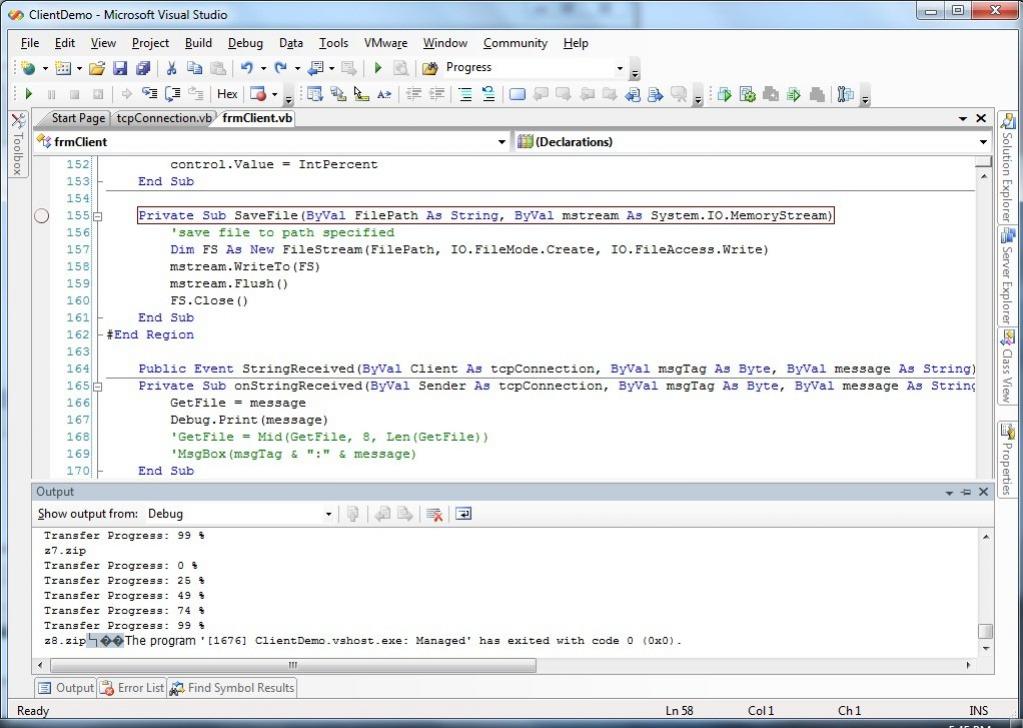Click the New Project icon
1023x728 pixels.
28,68
